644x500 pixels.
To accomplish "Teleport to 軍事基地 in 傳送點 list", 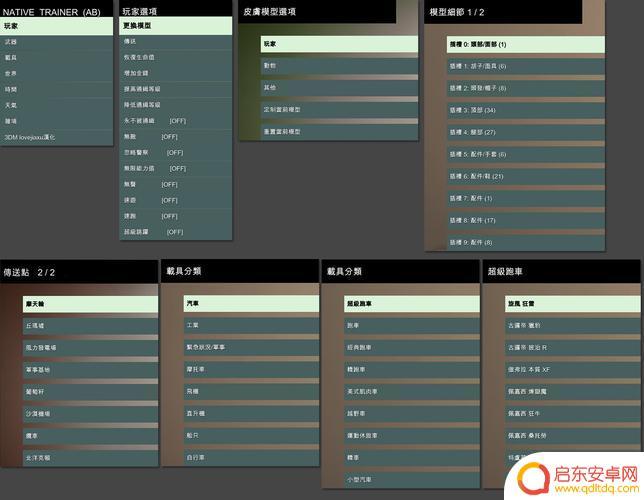I will pos(90,370).
